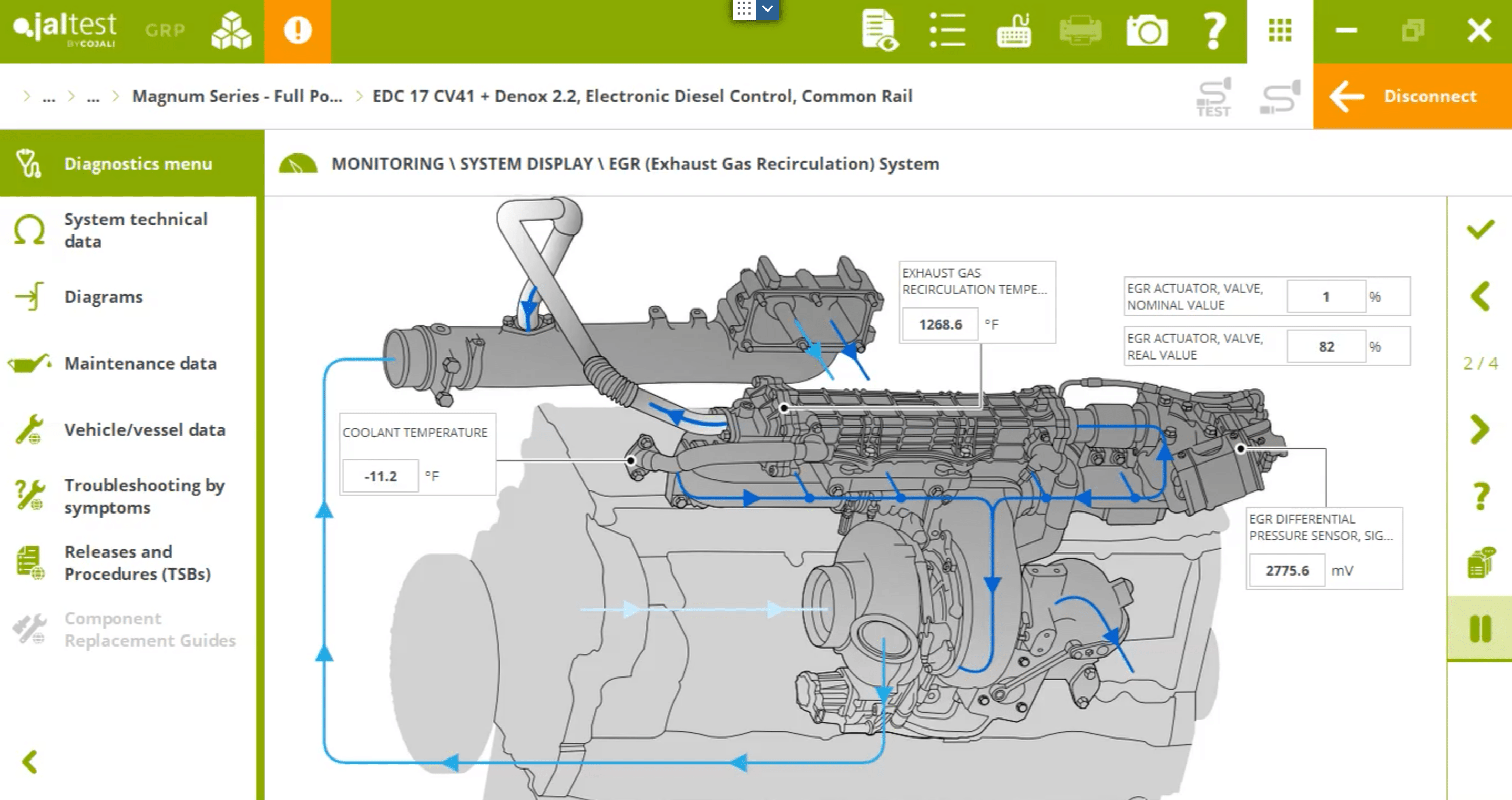Click the coolant temperature value field

pos(380,476)
